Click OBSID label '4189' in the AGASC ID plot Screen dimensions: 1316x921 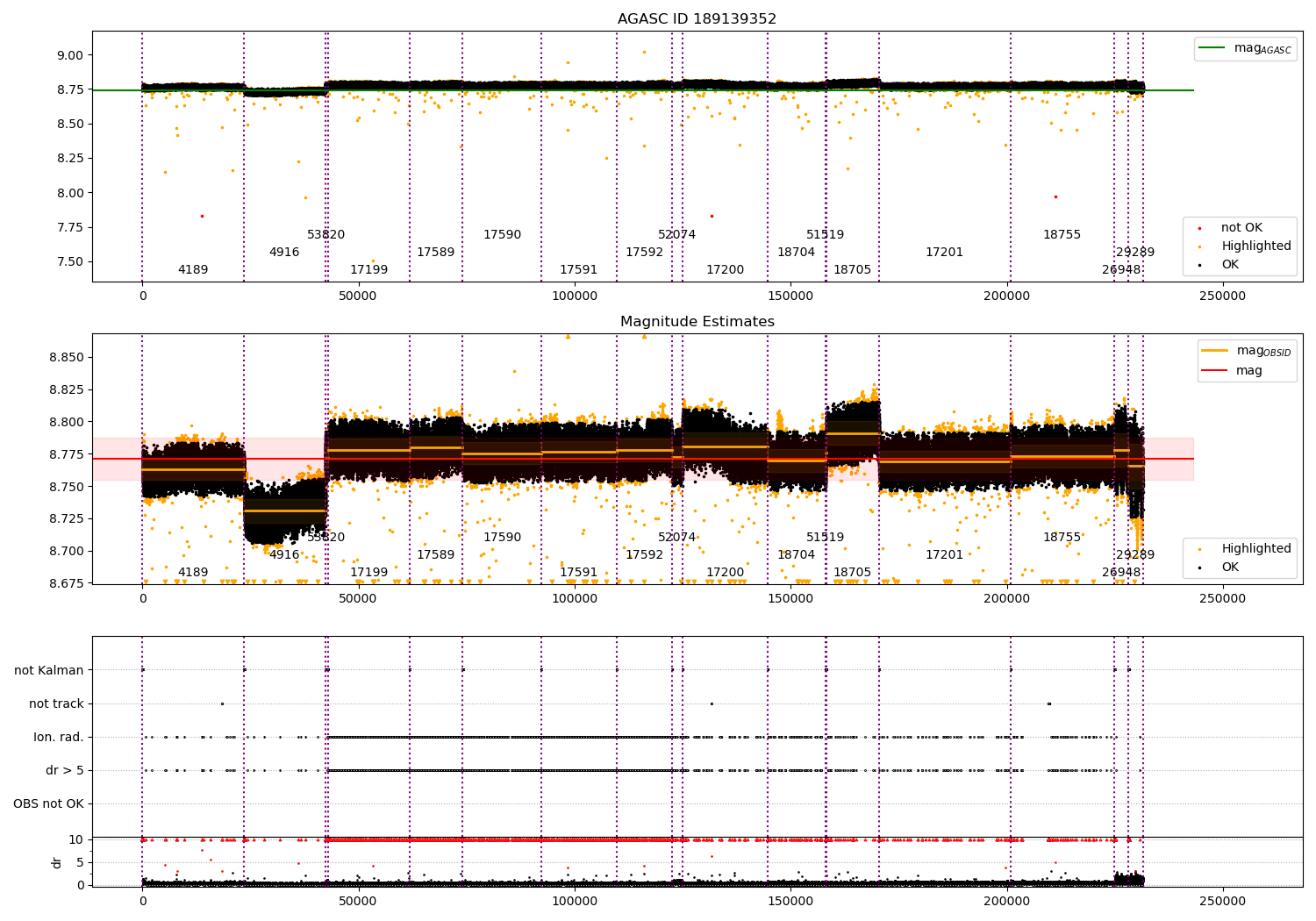pyautogui.click(x=193, y=270)
